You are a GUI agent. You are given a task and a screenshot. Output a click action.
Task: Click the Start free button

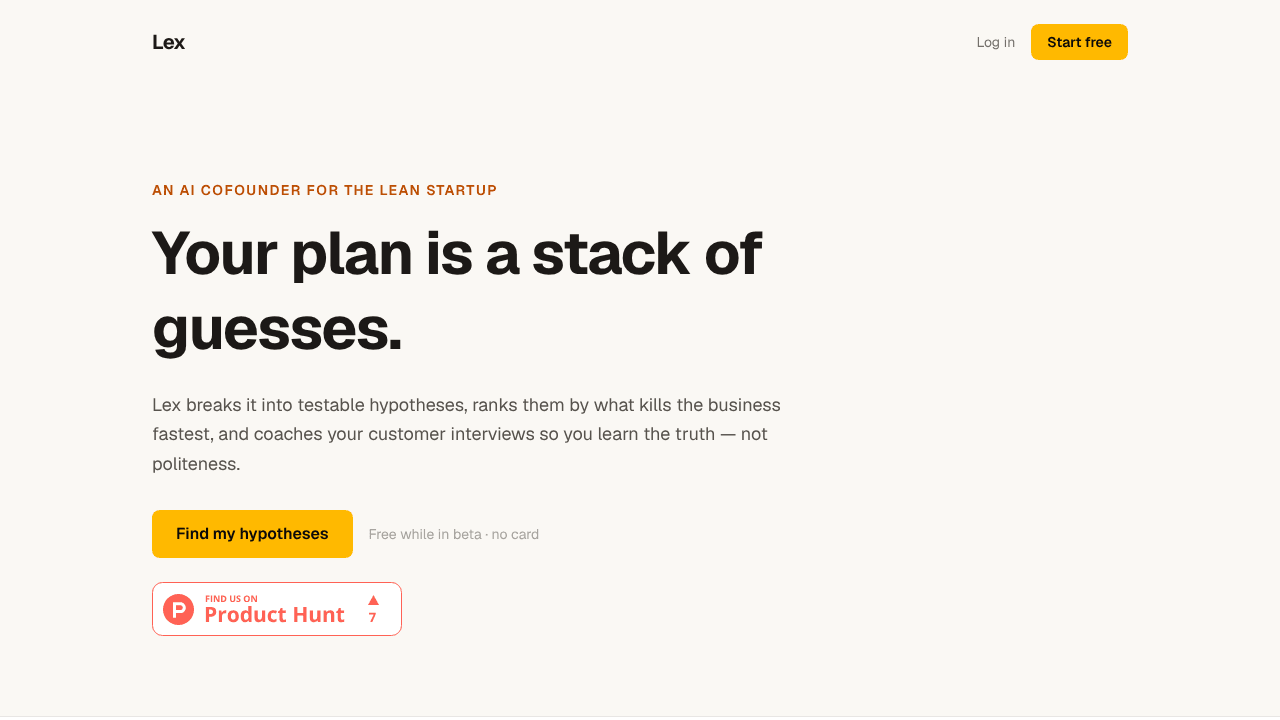click(1079, 42)
